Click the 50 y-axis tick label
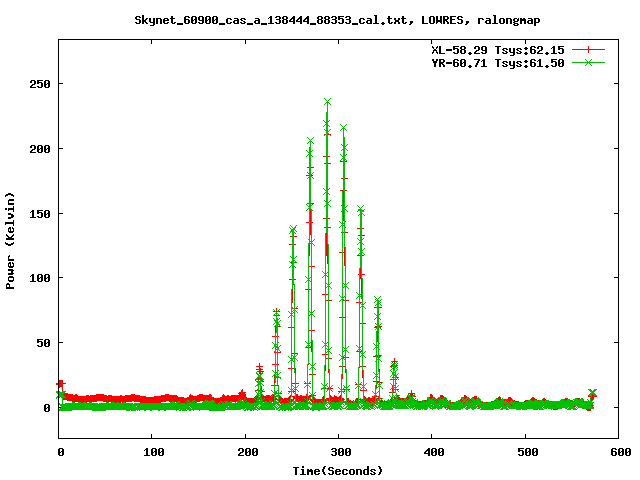 coord(43,343)
